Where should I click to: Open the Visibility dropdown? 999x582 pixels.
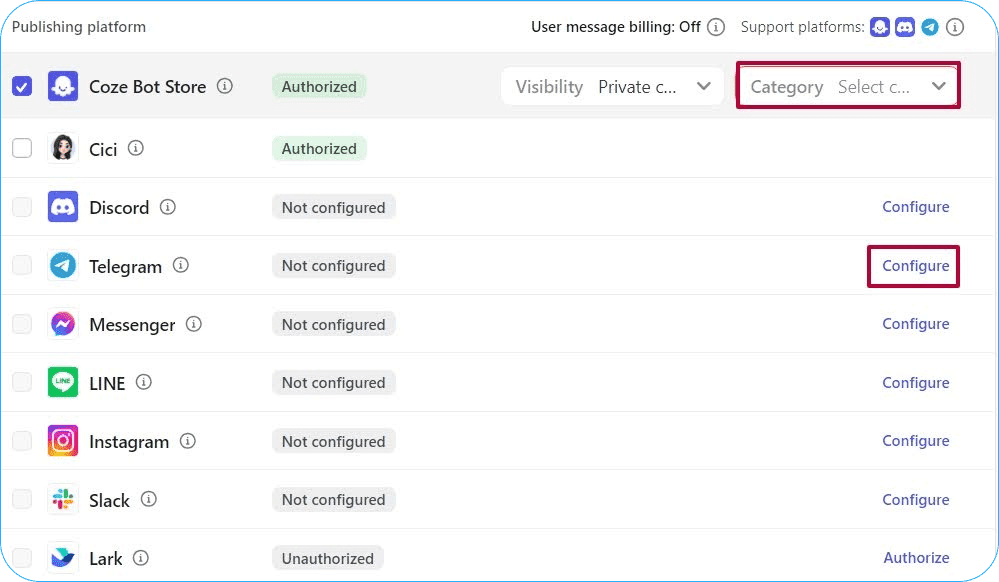point(612,86)
